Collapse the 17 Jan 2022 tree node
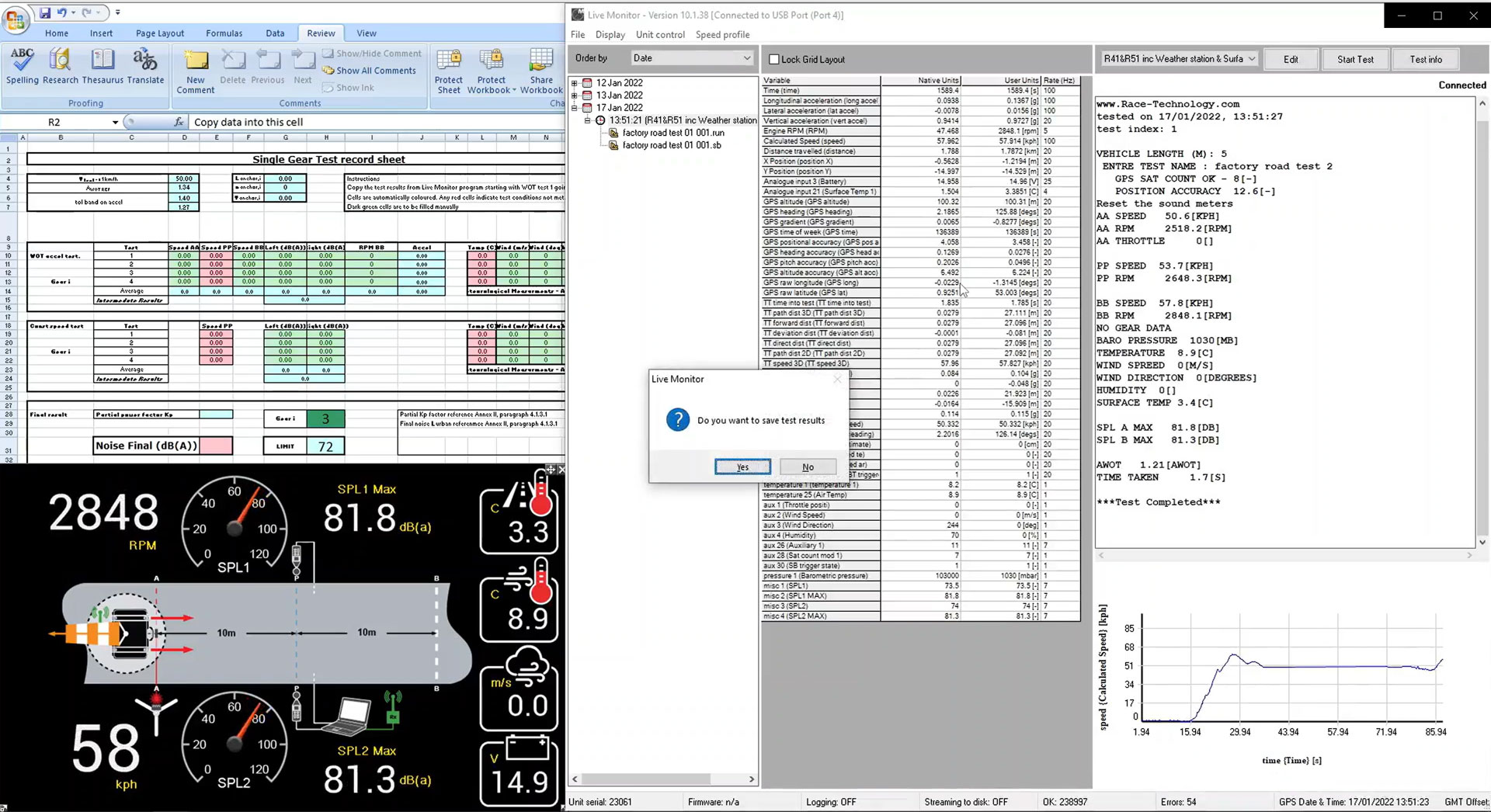The image size is (1491, 812). 575,108
